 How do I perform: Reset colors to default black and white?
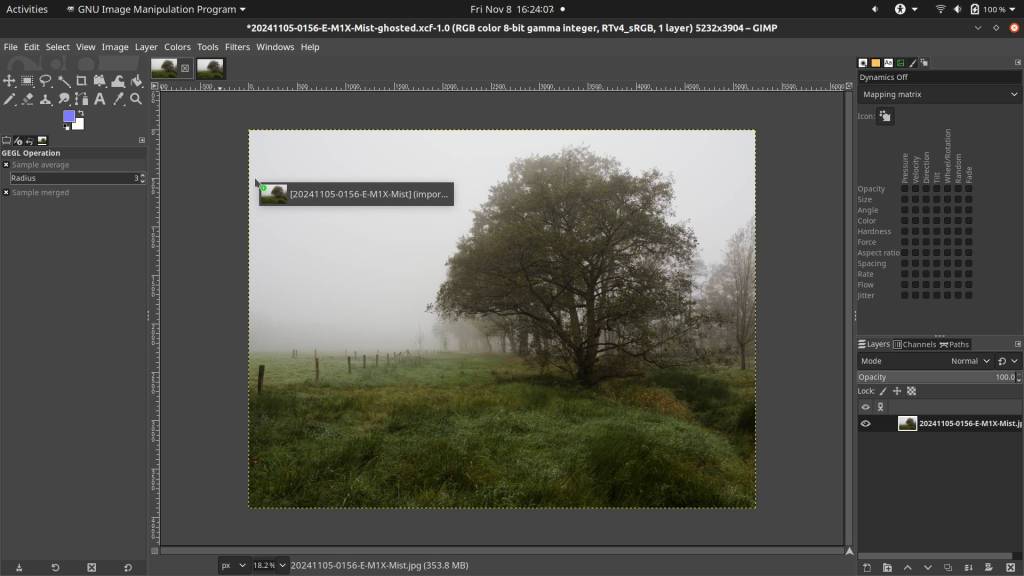pos(66,127)
